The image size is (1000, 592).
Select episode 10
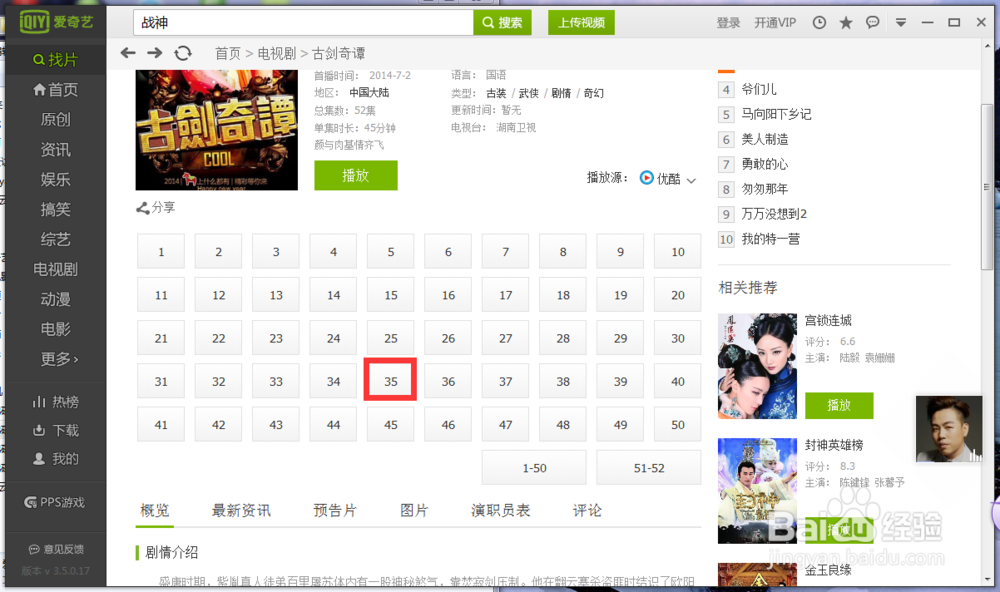(677, 251)
